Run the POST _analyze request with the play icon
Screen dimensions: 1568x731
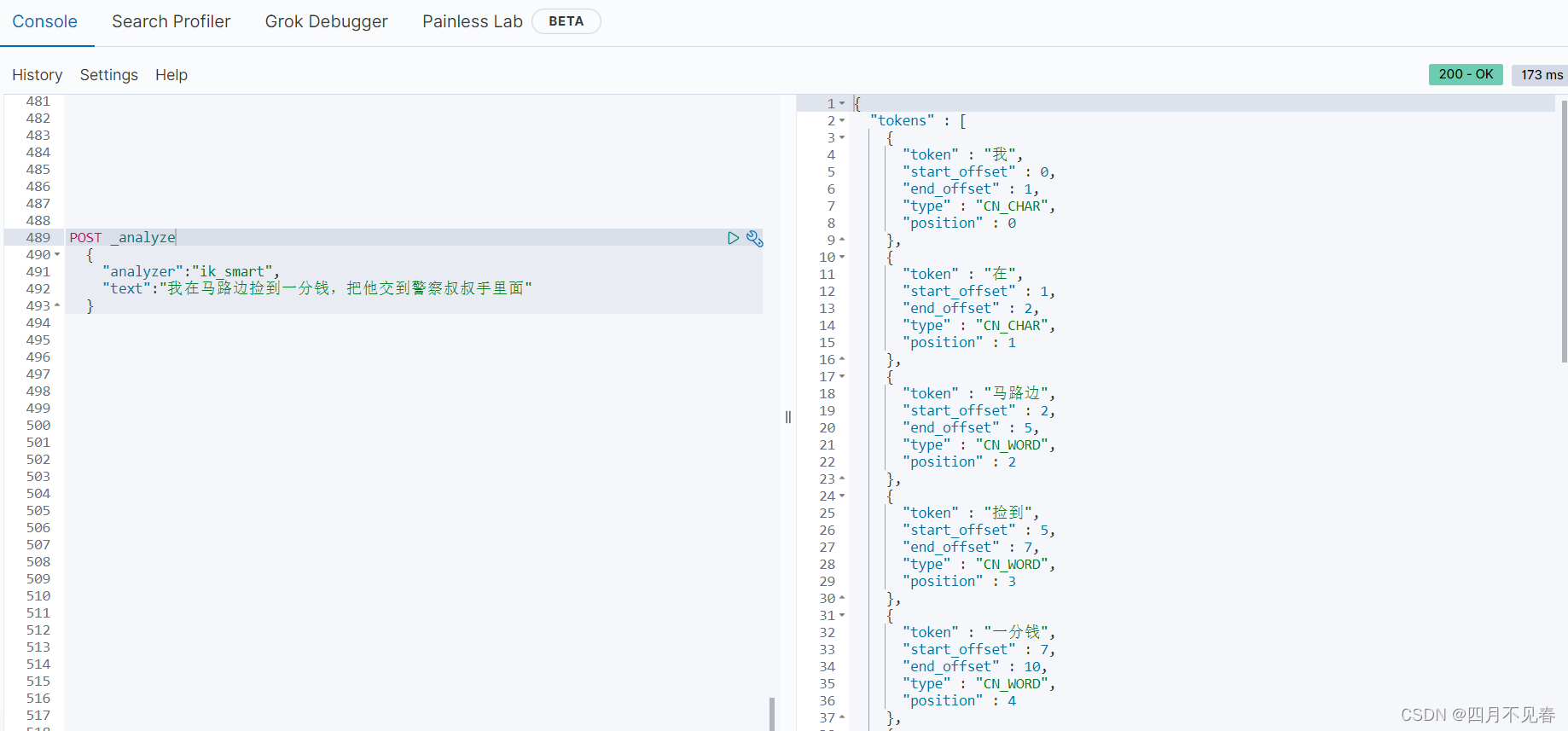click(733, 238)
